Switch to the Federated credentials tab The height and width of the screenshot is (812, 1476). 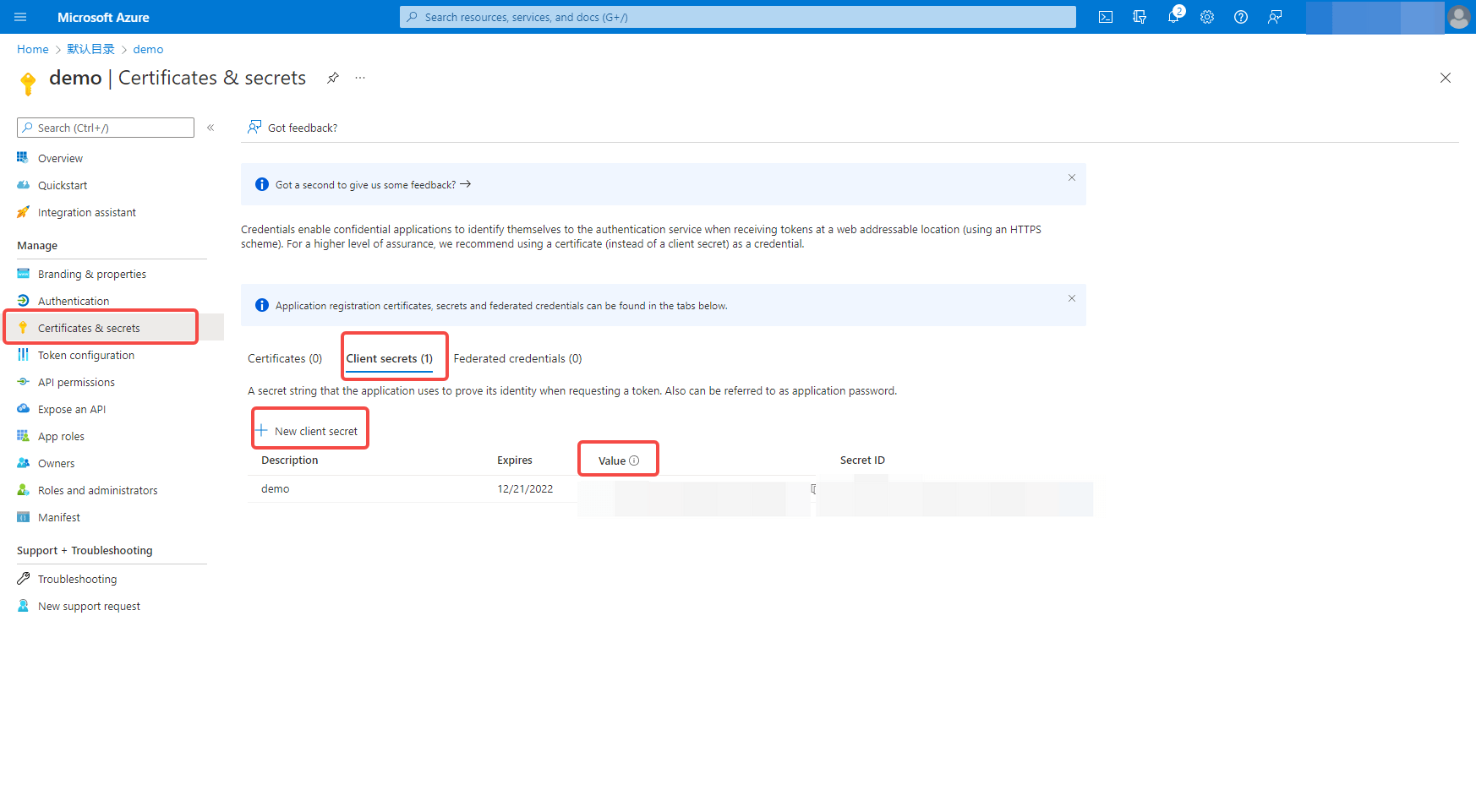click(x=517, y=358)
